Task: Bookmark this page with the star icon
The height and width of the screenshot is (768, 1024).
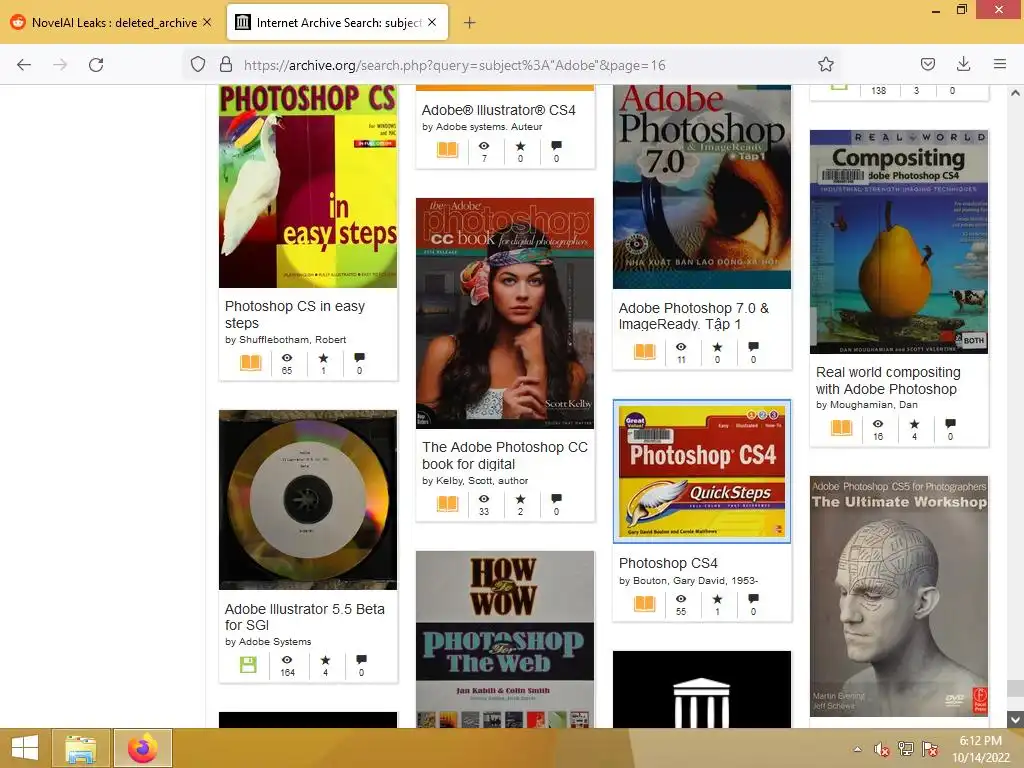Action: tap(825, 65)
